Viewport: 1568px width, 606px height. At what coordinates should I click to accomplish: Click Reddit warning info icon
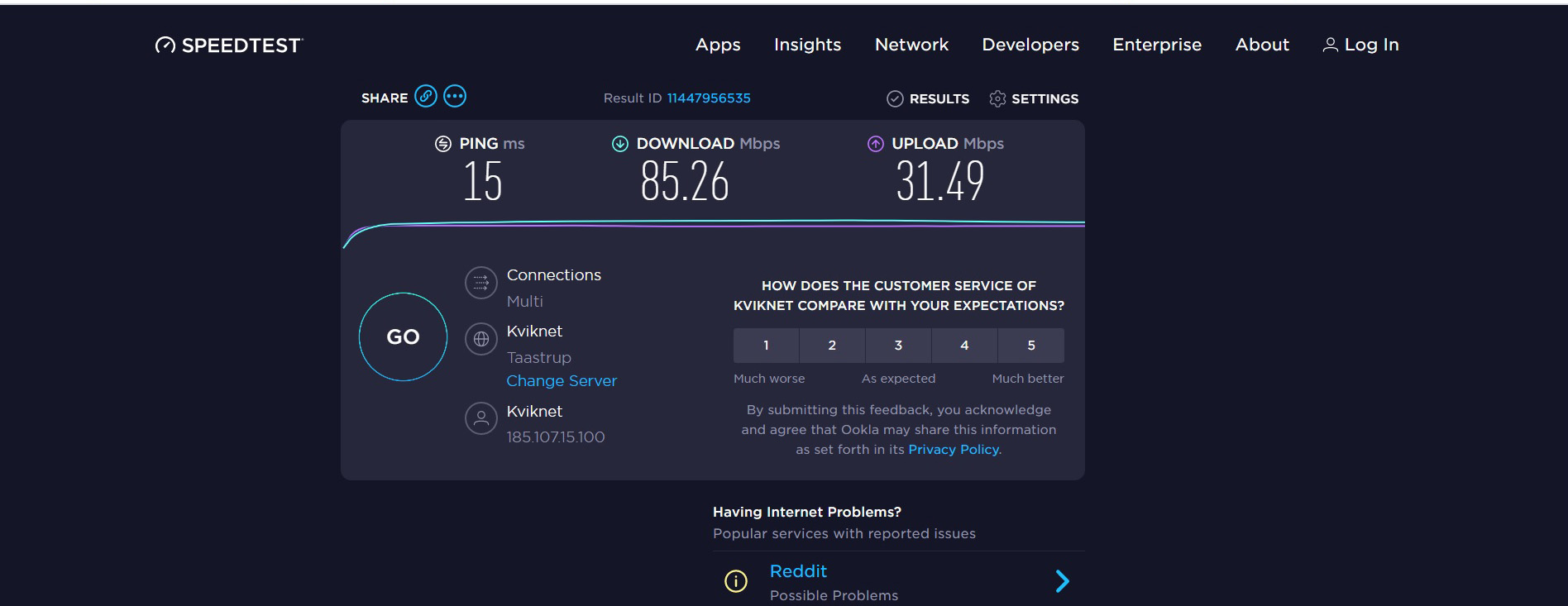[736, 581]
